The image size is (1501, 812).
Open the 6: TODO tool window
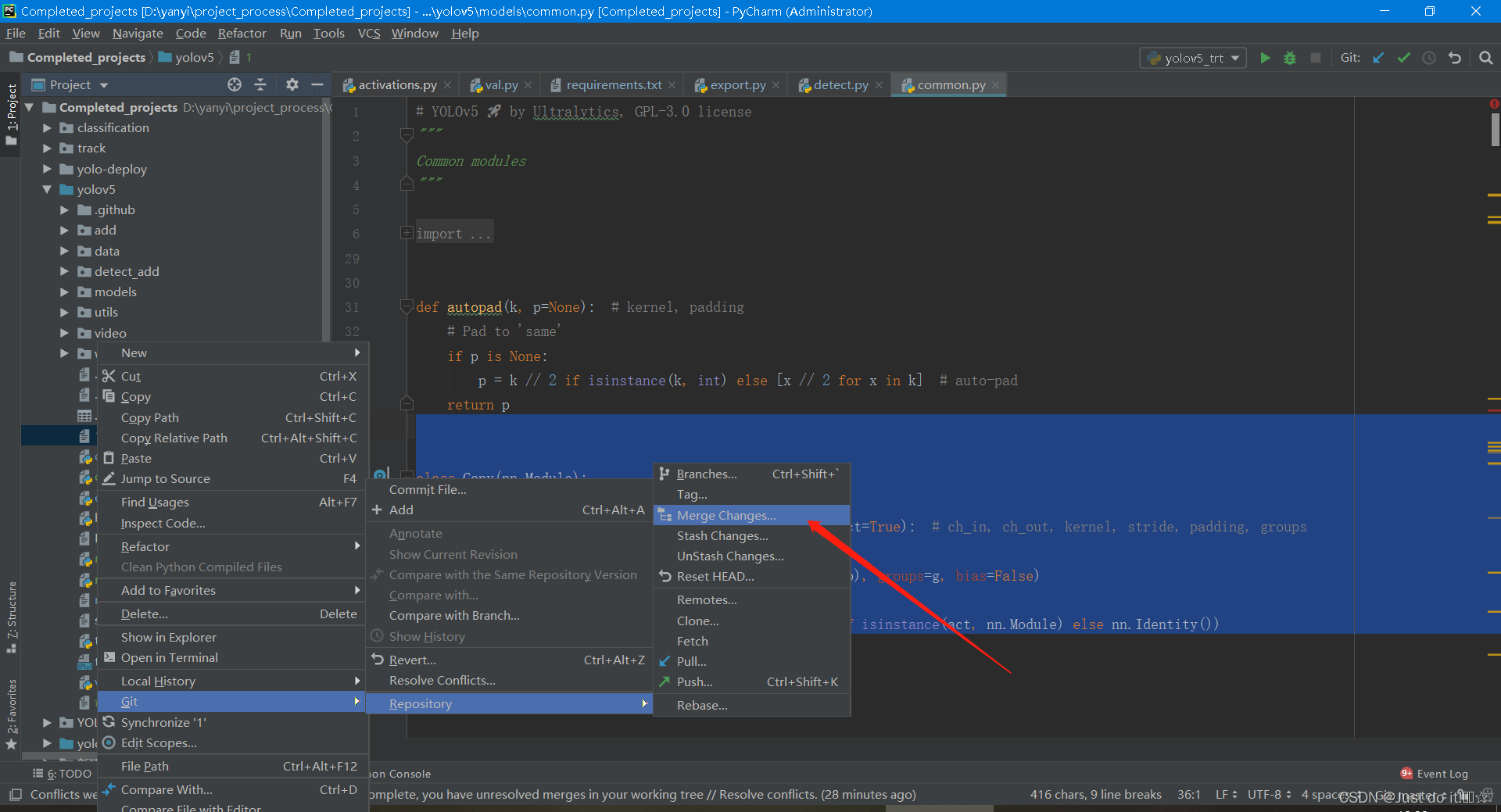63,774
